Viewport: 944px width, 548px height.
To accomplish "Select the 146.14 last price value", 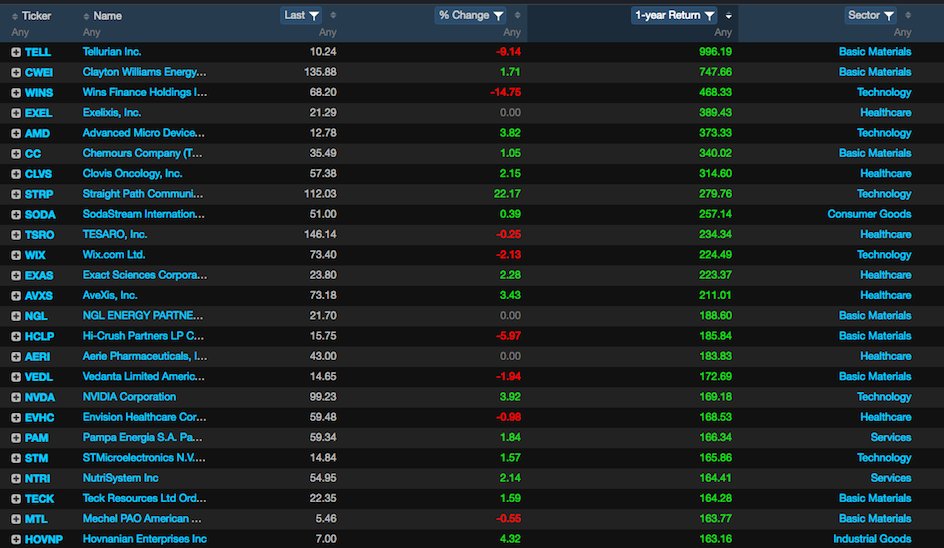I will (x=320, y=235).
